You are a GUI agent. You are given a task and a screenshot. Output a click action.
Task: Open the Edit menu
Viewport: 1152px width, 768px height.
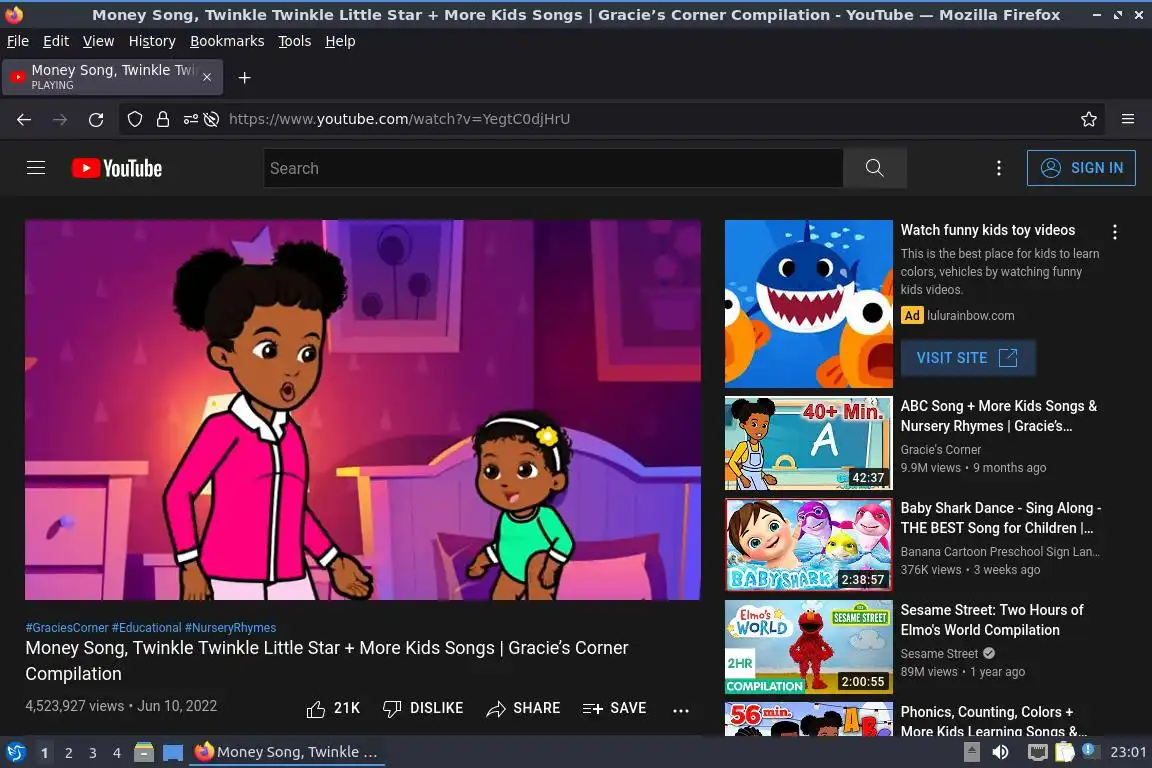(x=56, y=41)
